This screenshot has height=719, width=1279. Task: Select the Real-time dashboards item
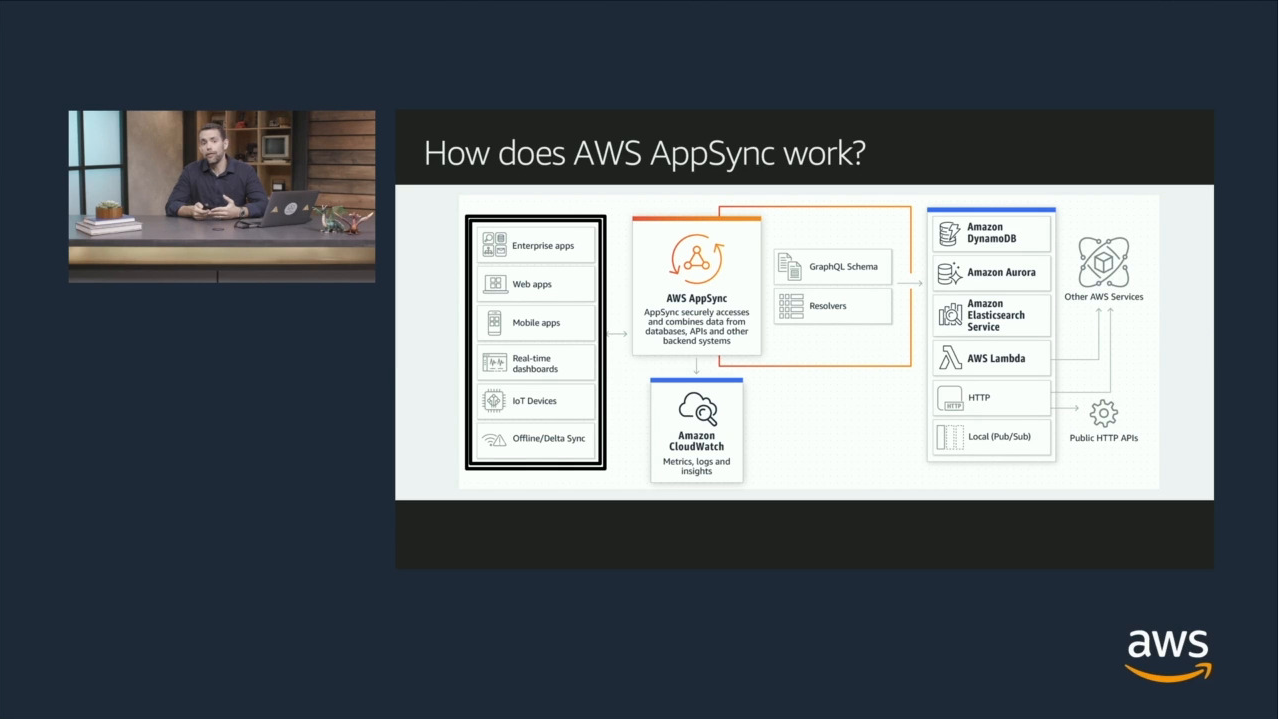tap(535, 361)
